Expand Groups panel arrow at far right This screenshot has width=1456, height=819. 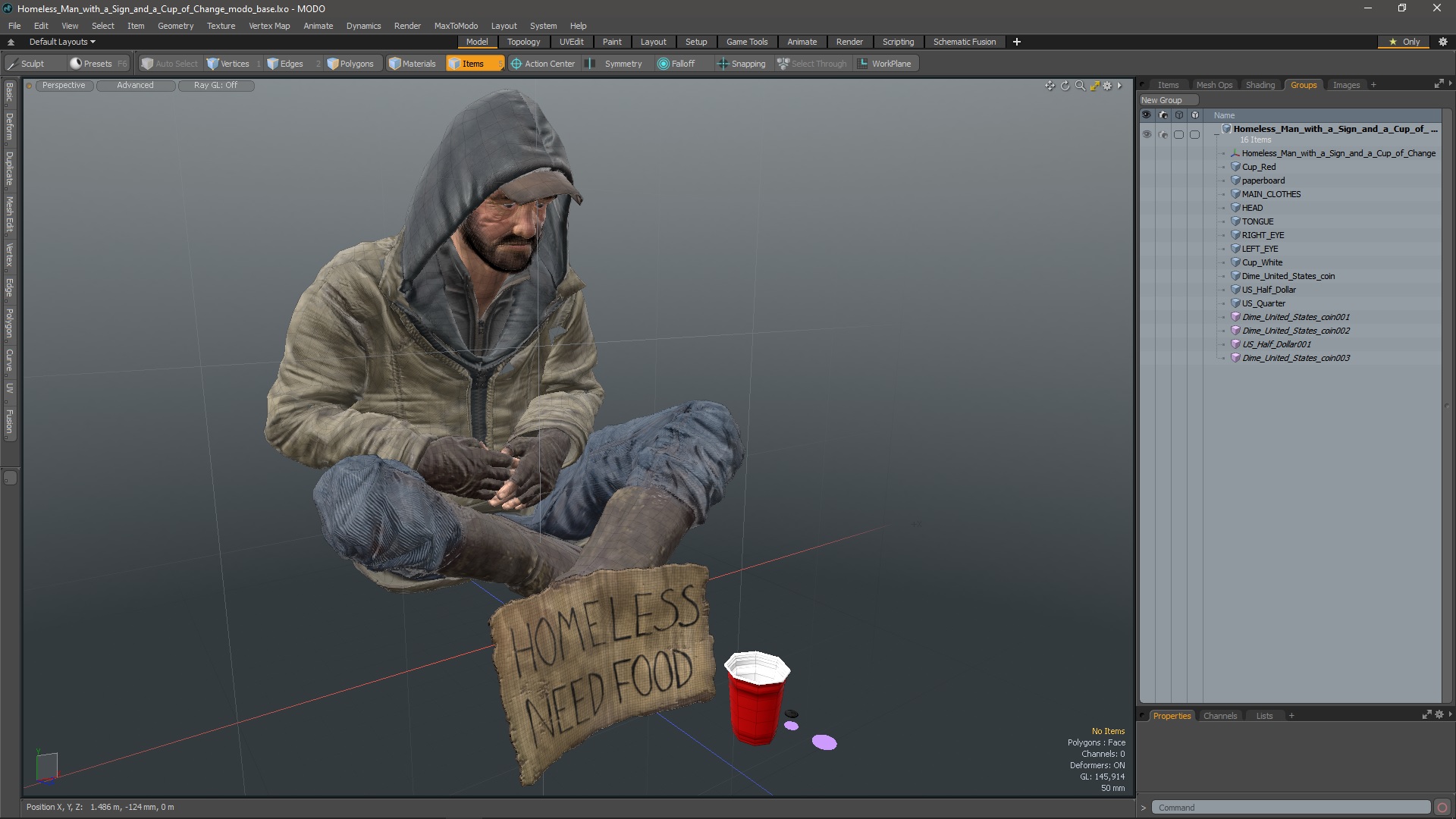(1450, 83)
